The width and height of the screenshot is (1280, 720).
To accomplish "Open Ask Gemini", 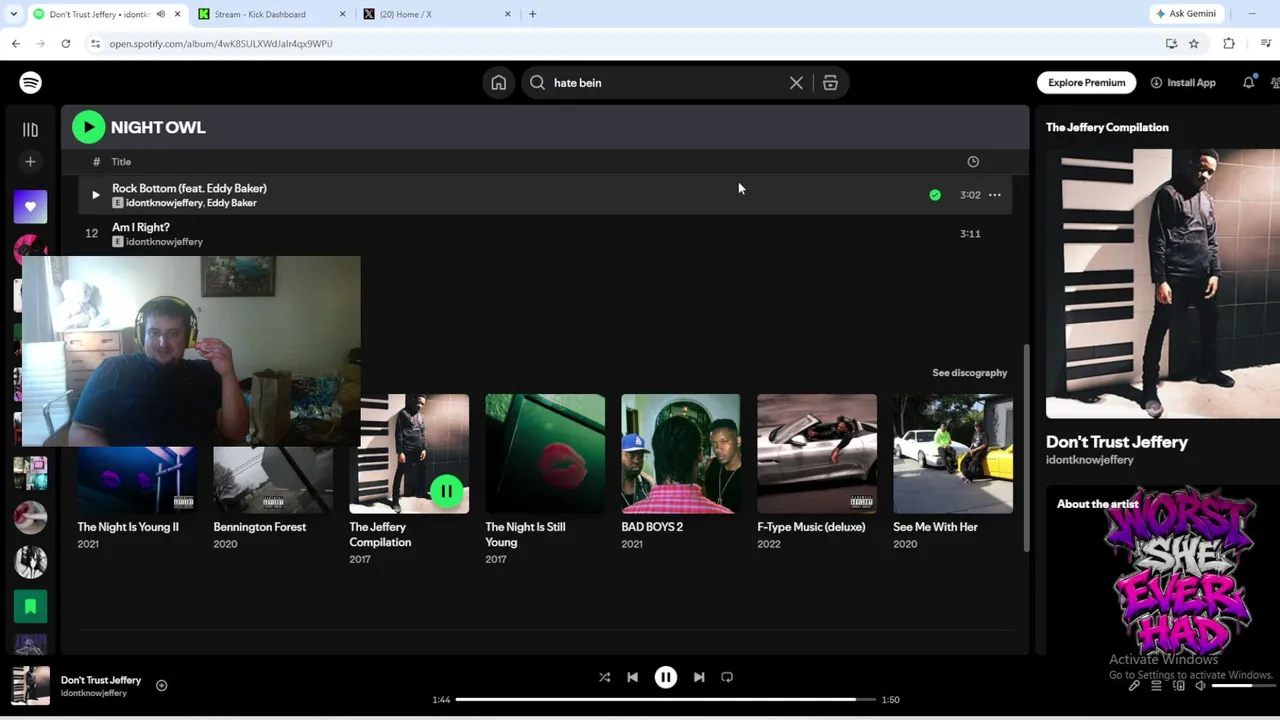I will pos(1186,14).
